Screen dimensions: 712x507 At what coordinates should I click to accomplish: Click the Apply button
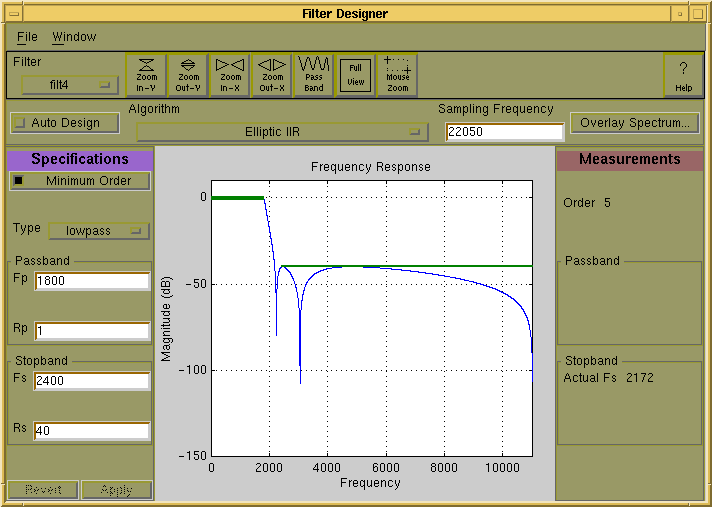coord(117,490)
